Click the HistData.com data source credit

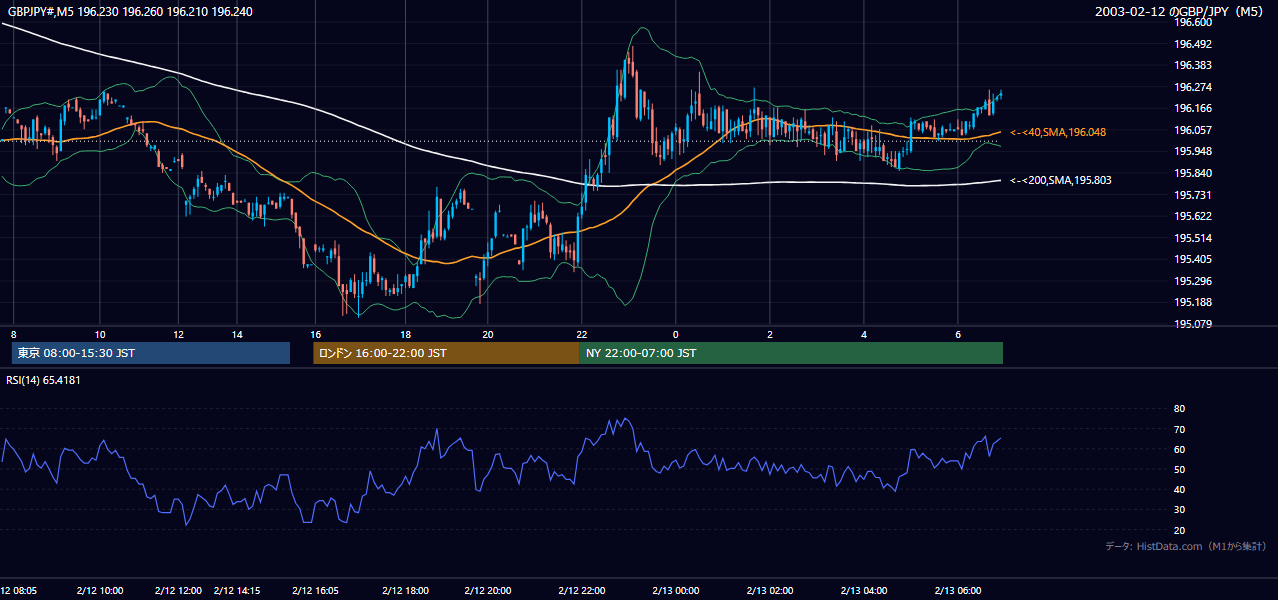click(1186, 546)
